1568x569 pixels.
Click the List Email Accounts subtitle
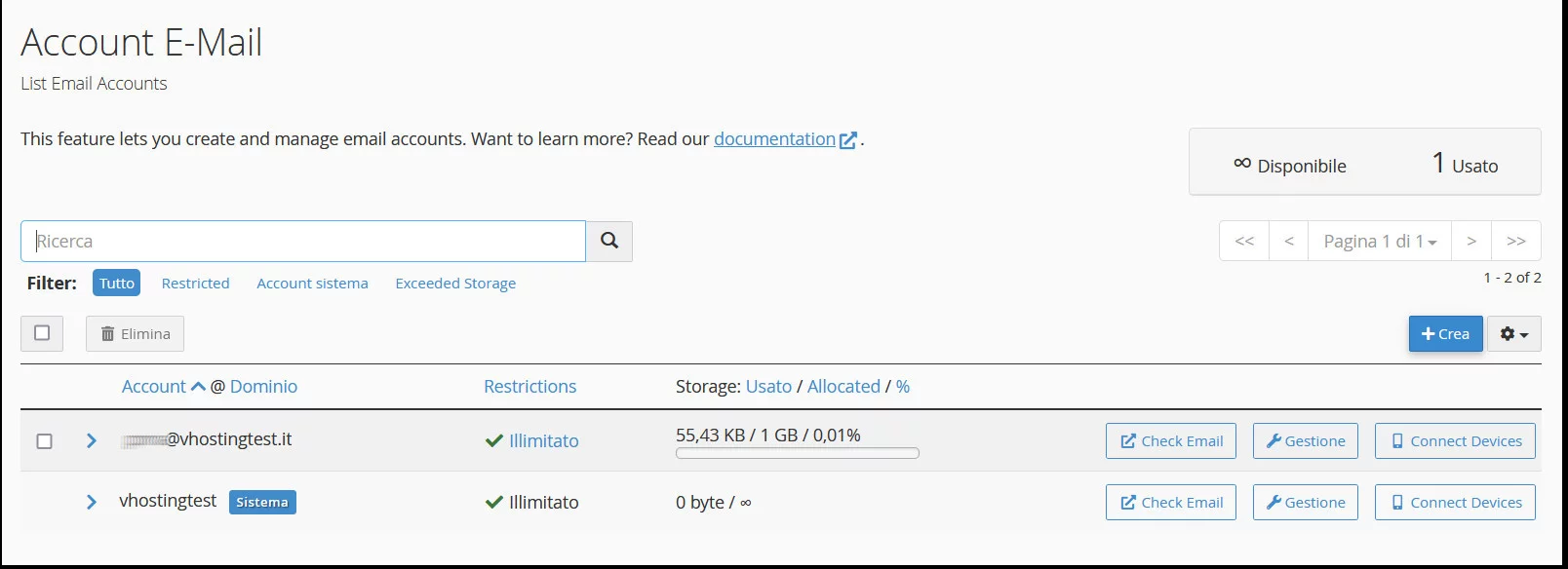point(94,84)
